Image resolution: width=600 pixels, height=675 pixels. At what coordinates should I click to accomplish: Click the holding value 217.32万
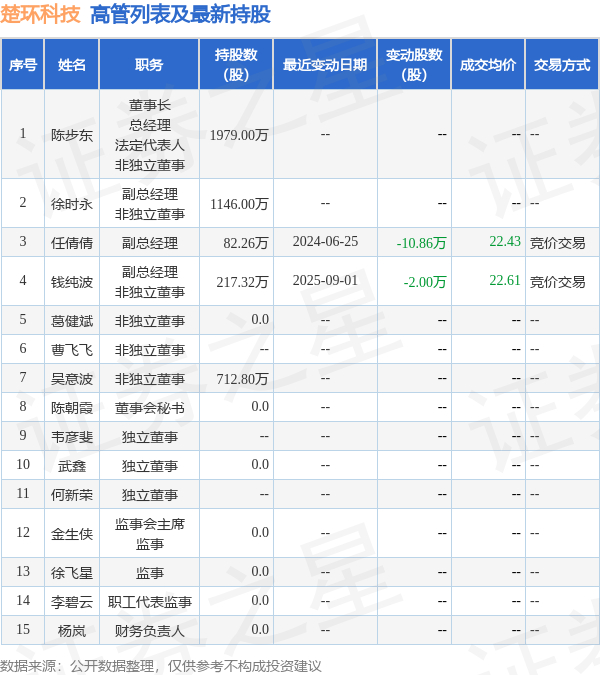242,282
